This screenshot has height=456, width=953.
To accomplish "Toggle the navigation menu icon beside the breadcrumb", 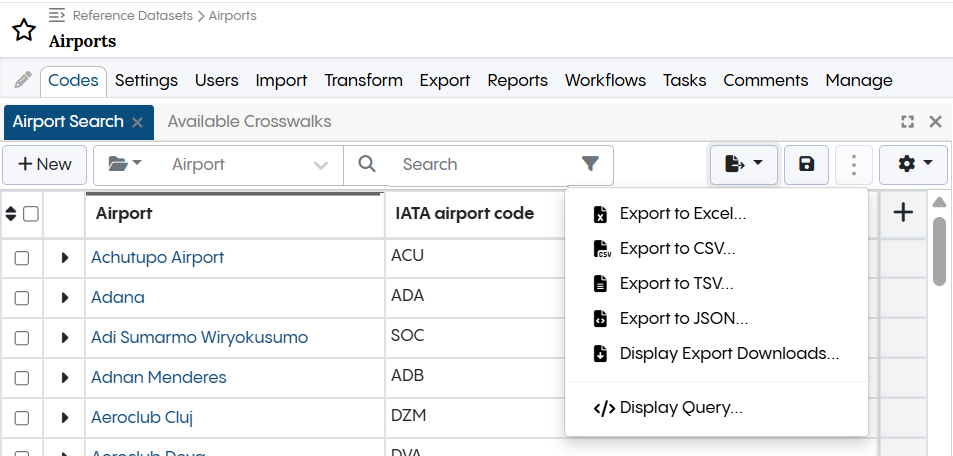I will tap(57, 15).
